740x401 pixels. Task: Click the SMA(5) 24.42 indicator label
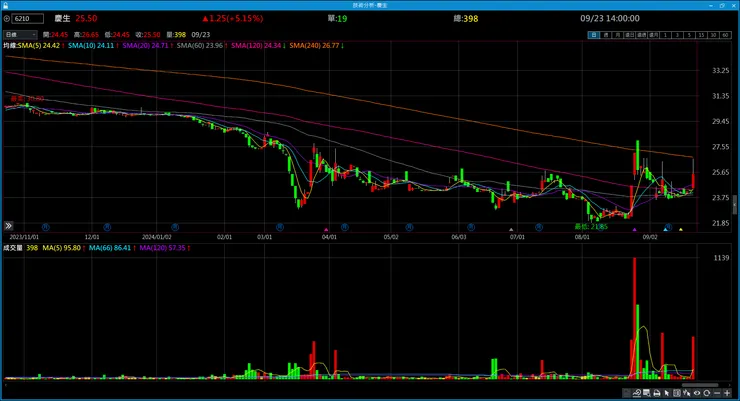(41, 45)
